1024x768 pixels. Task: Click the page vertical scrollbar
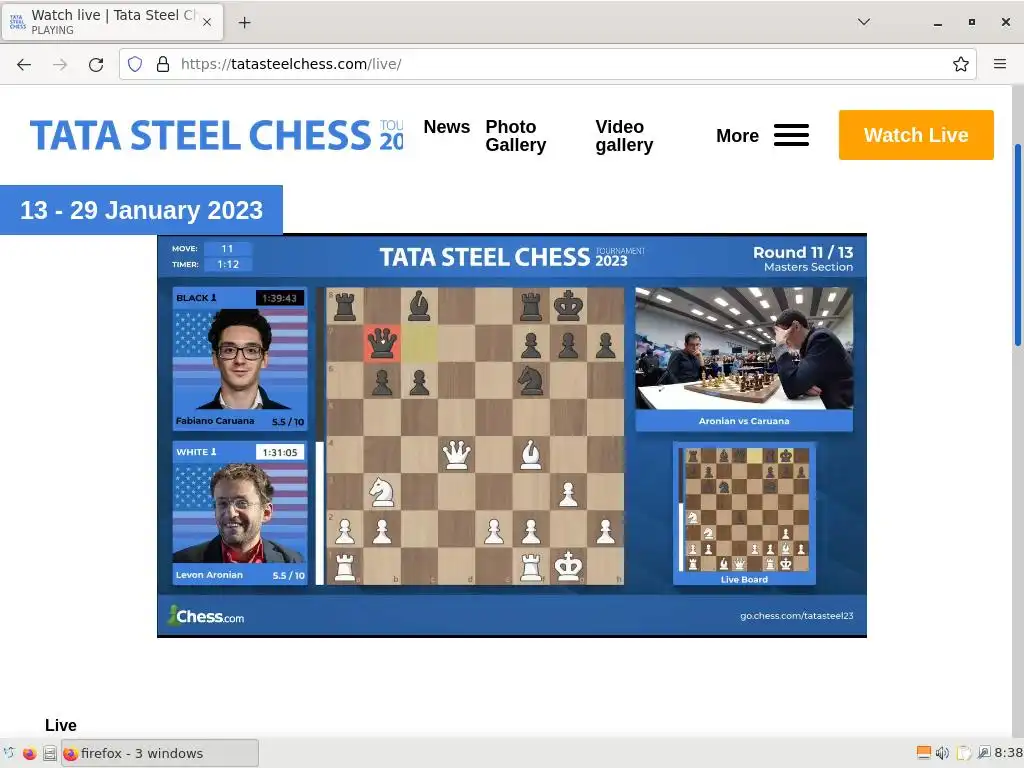click(x=1017, y=245)
